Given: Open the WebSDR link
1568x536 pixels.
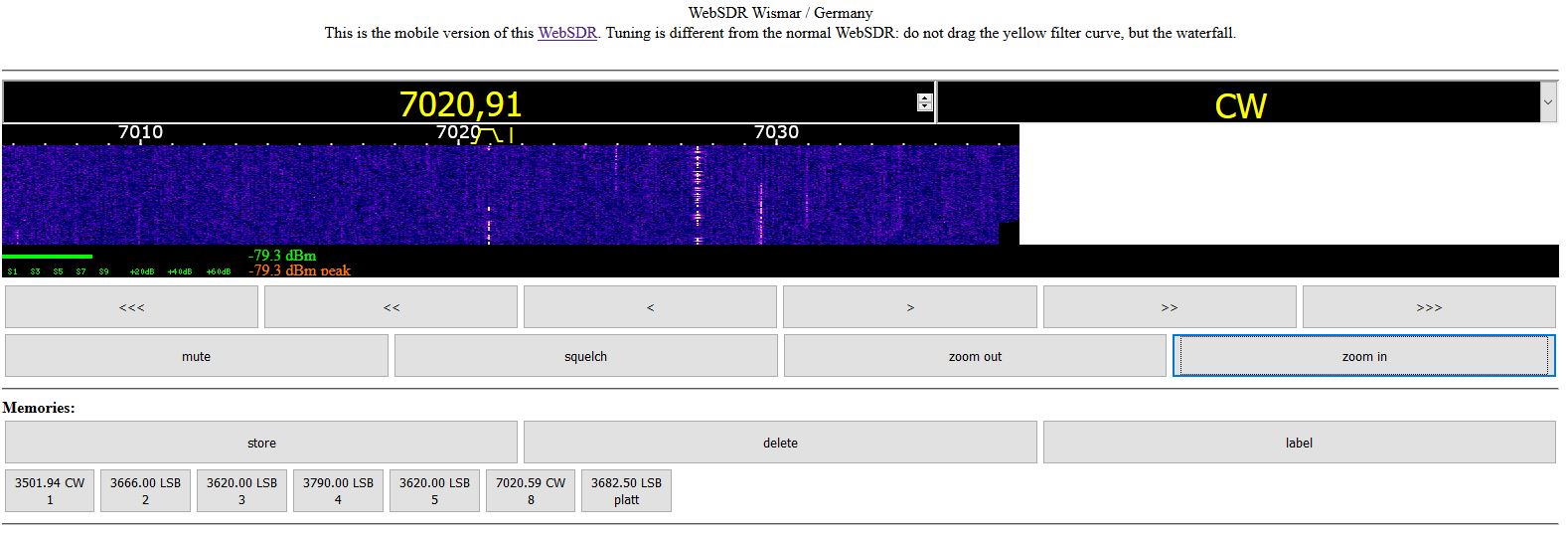Looking at the screenshot, I should click(x=566, y=33).
